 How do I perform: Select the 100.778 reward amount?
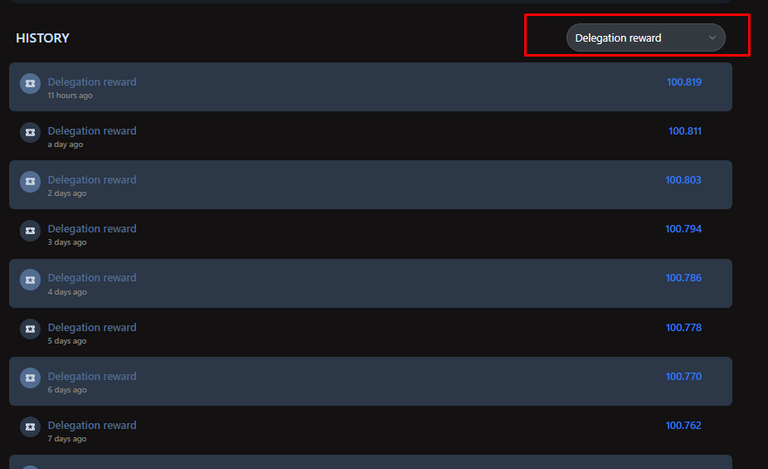683,328
